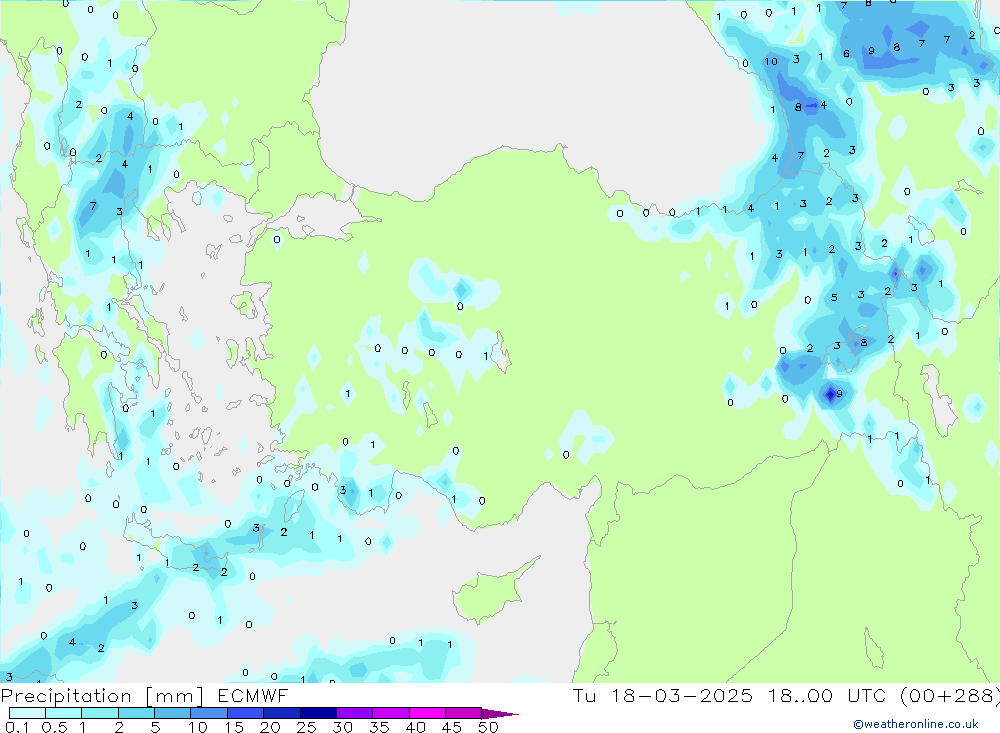
Task: Click the 30–35 mm violet legend swatch
Action: pyautogui.click(x=355, y=713)
